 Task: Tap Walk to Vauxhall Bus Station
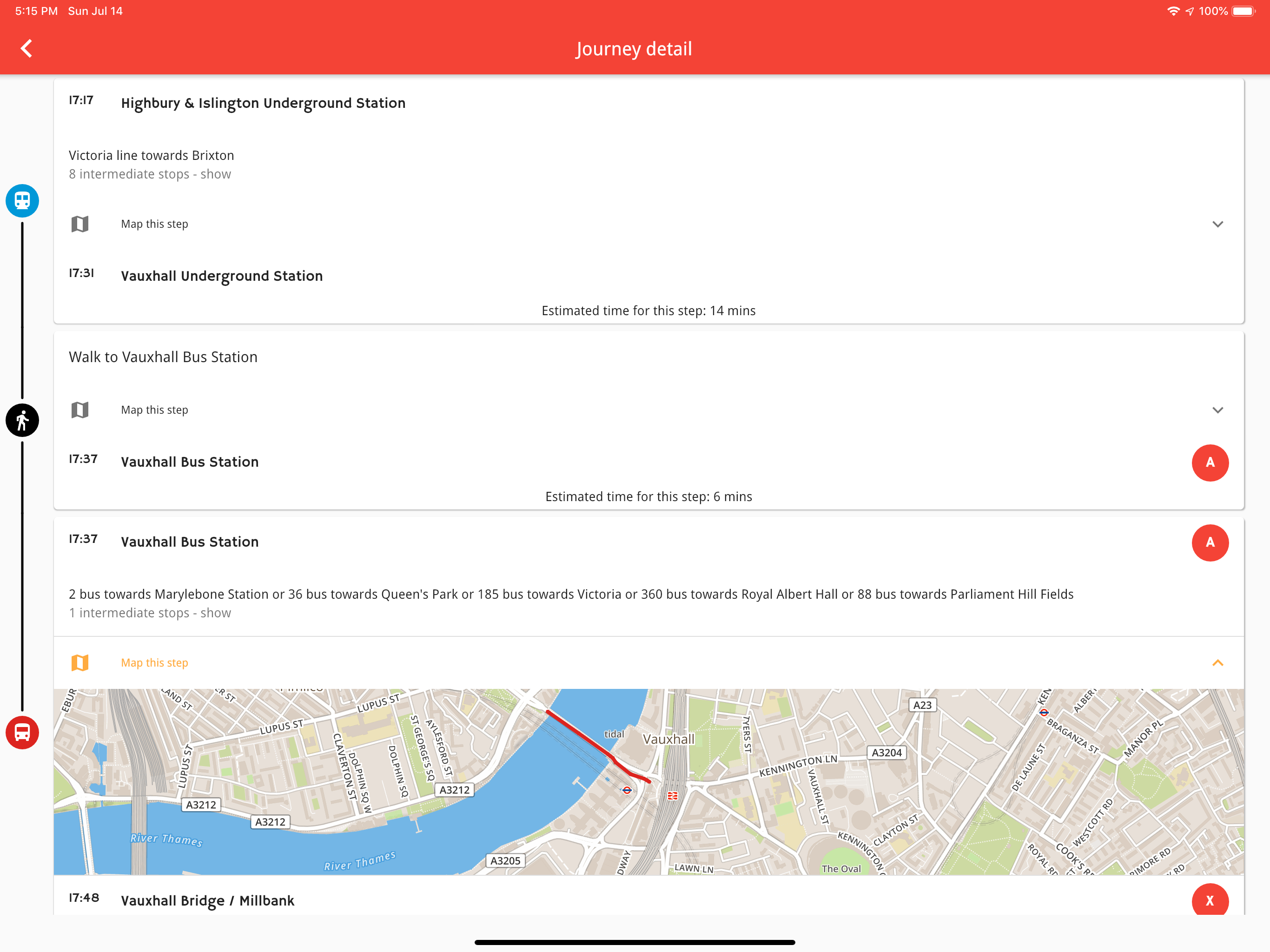163,357
